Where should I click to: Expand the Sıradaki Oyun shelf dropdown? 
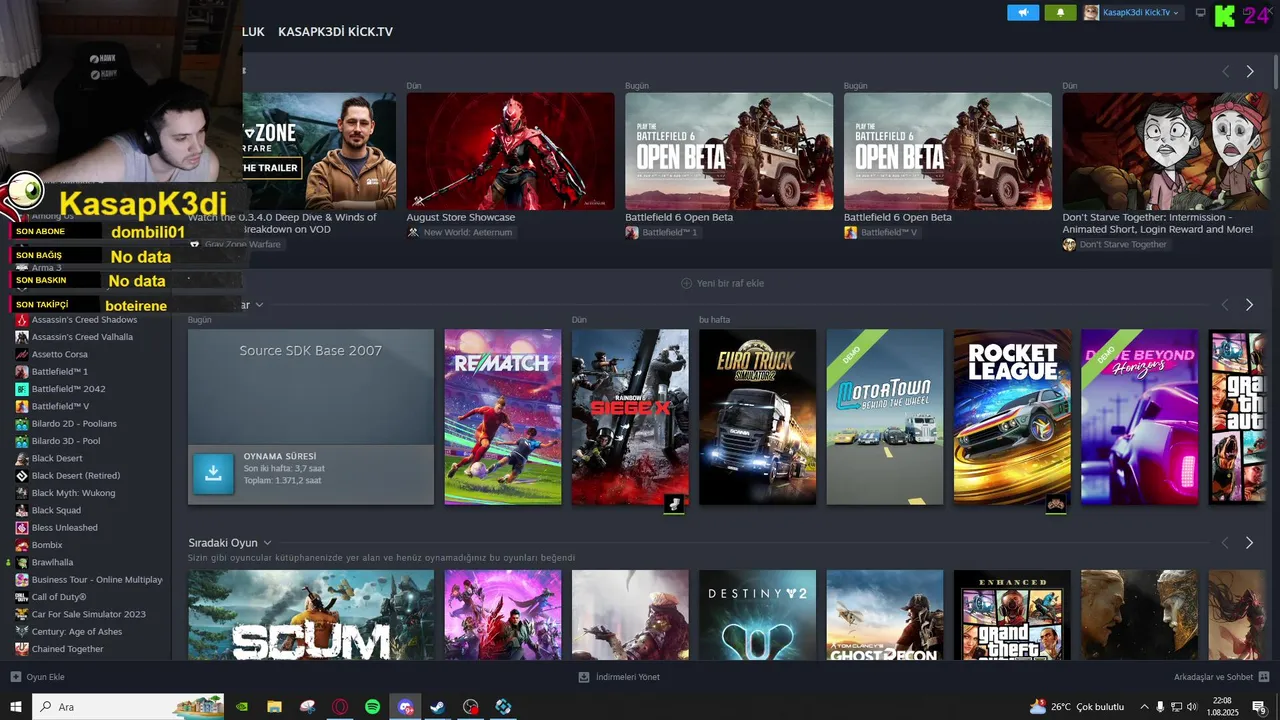click(267, 543)
